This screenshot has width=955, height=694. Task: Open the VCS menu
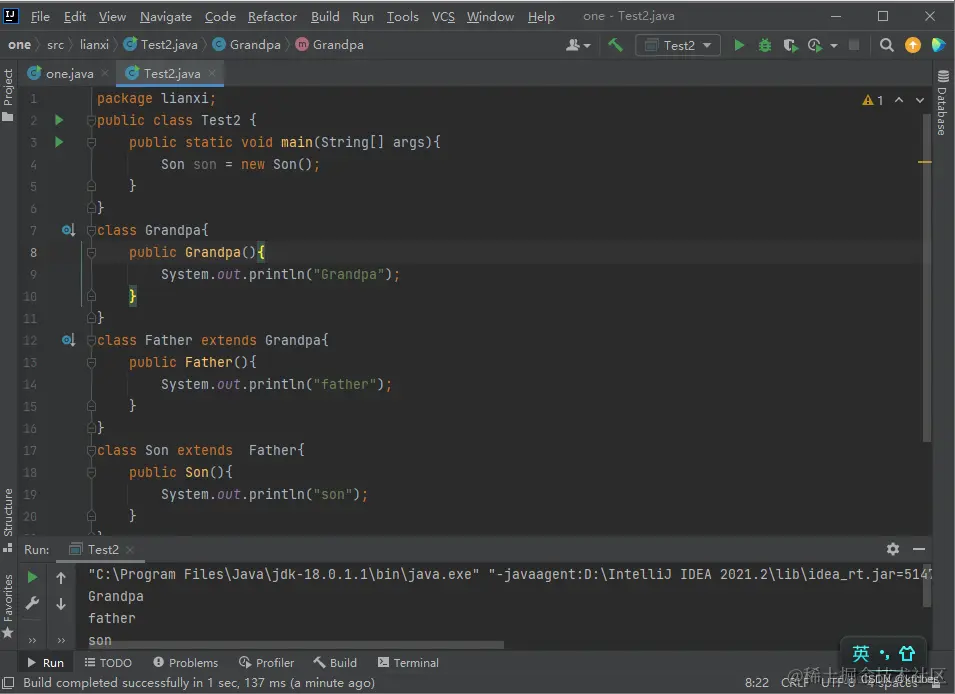pyautogui.click(x=443, y=16)
